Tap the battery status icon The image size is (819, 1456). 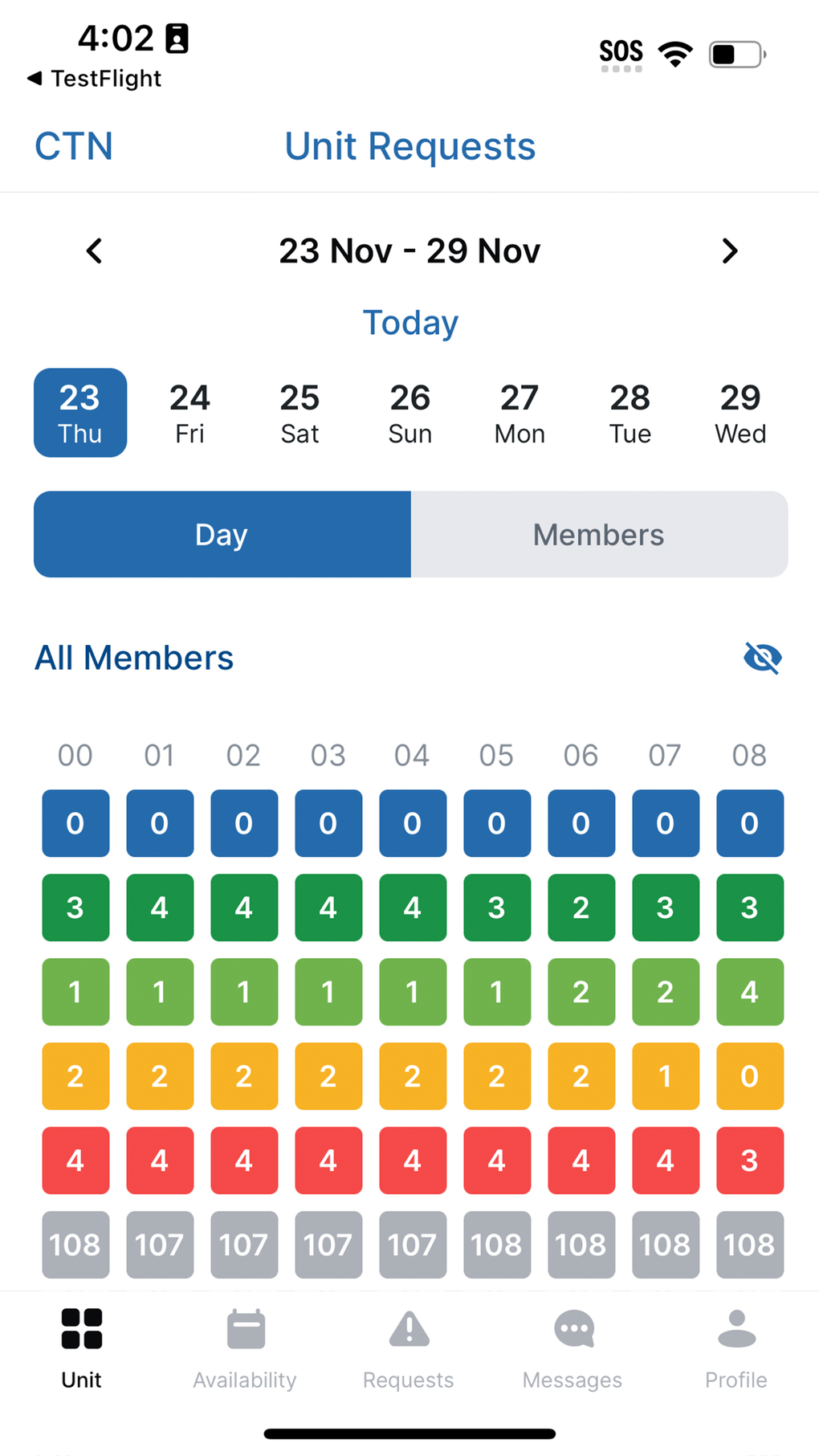coord(736,55)
